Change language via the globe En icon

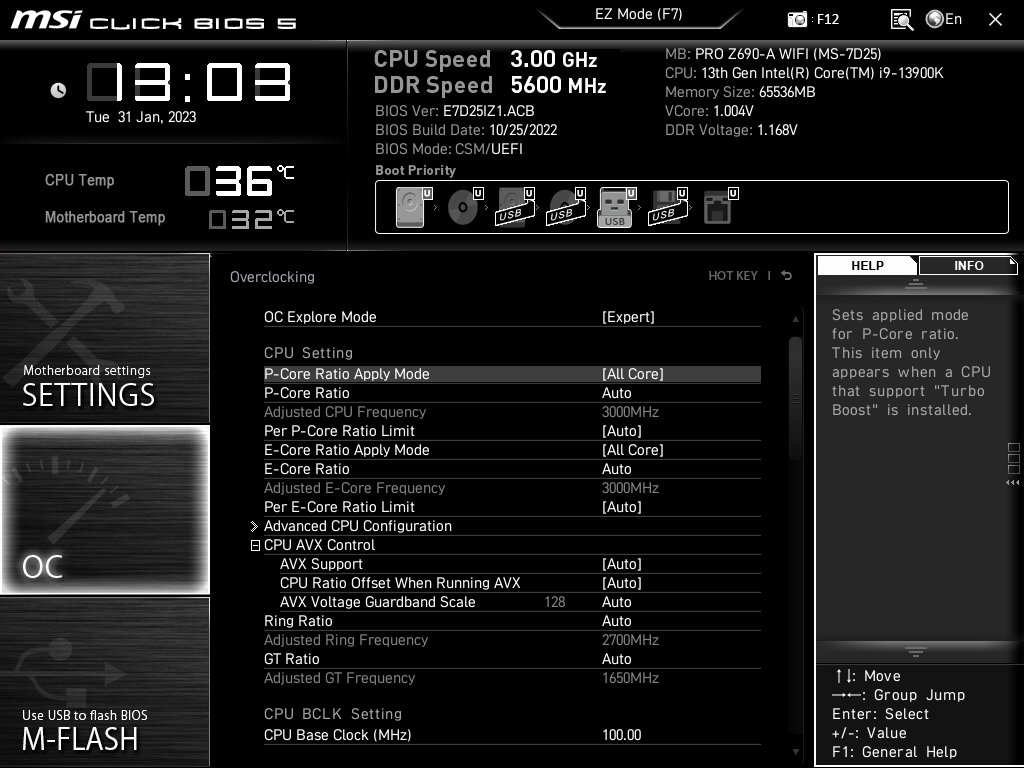[944, 19]
